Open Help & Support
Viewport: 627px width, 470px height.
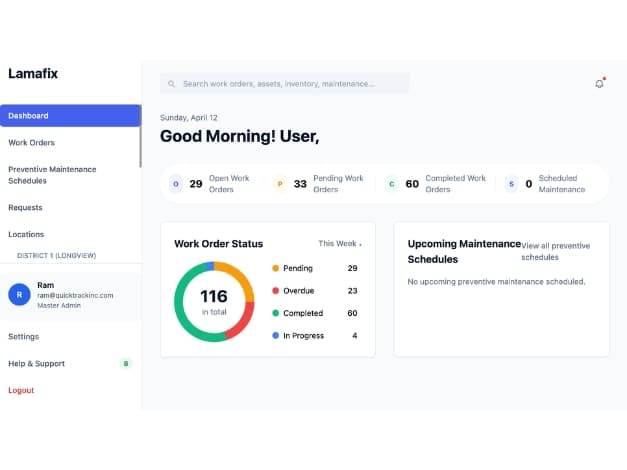pos(36,364)
